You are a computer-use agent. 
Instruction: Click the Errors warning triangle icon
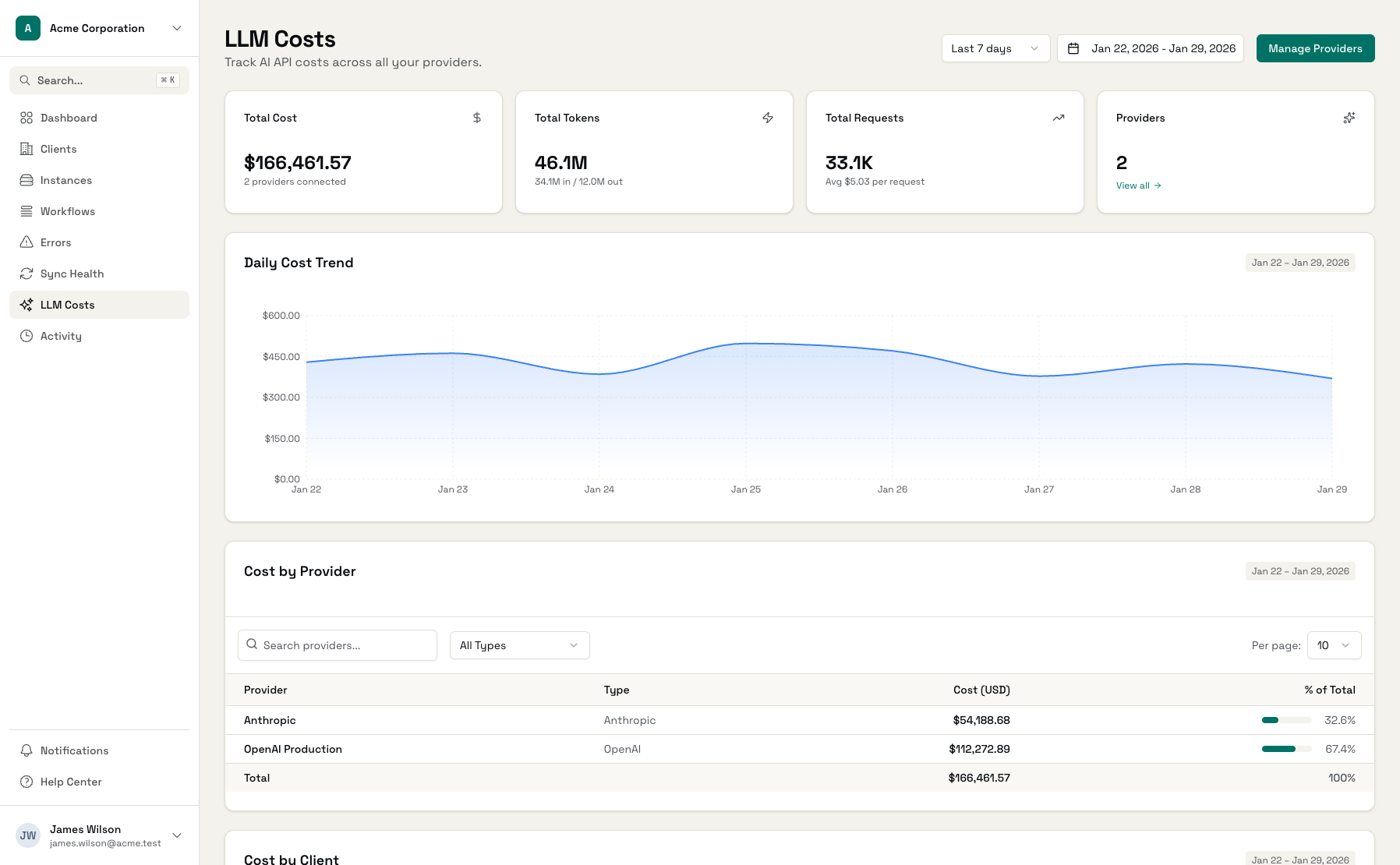pyautogui.click(x=27, y=242)
